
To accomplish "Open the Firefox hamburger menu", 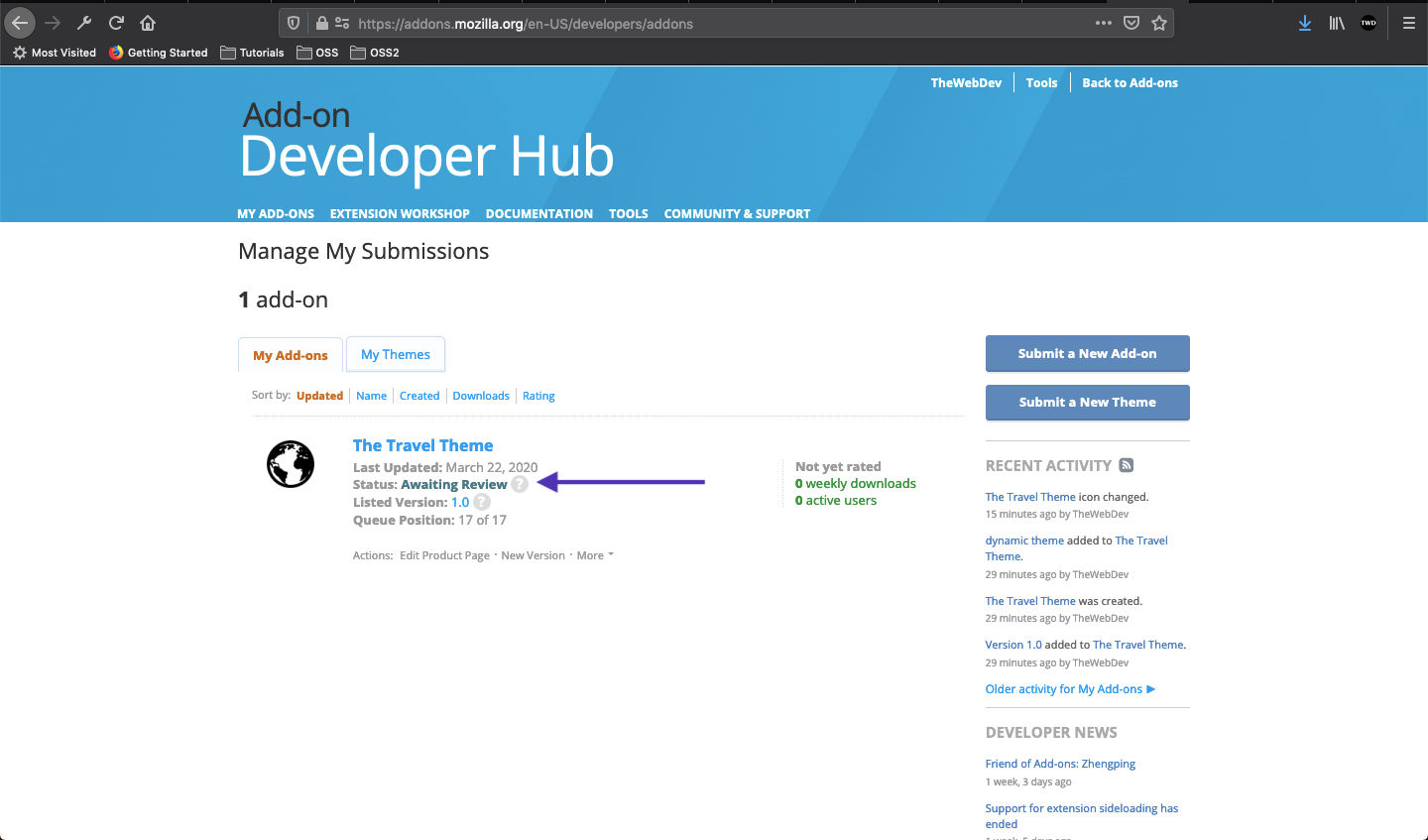I will (x=1408, y=23).
